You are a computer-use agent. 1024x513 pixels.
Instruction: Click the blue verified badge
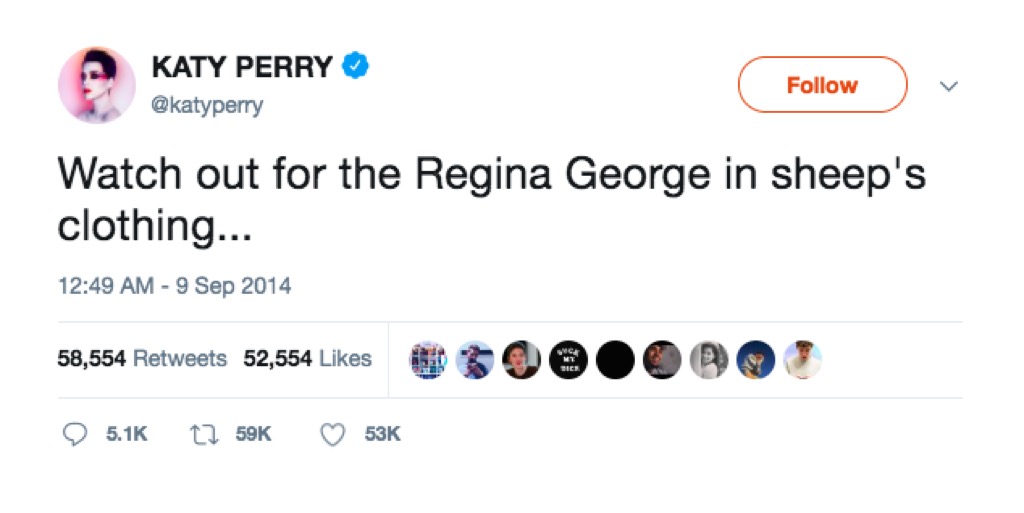pyautogui.click(x=356, y=67)
